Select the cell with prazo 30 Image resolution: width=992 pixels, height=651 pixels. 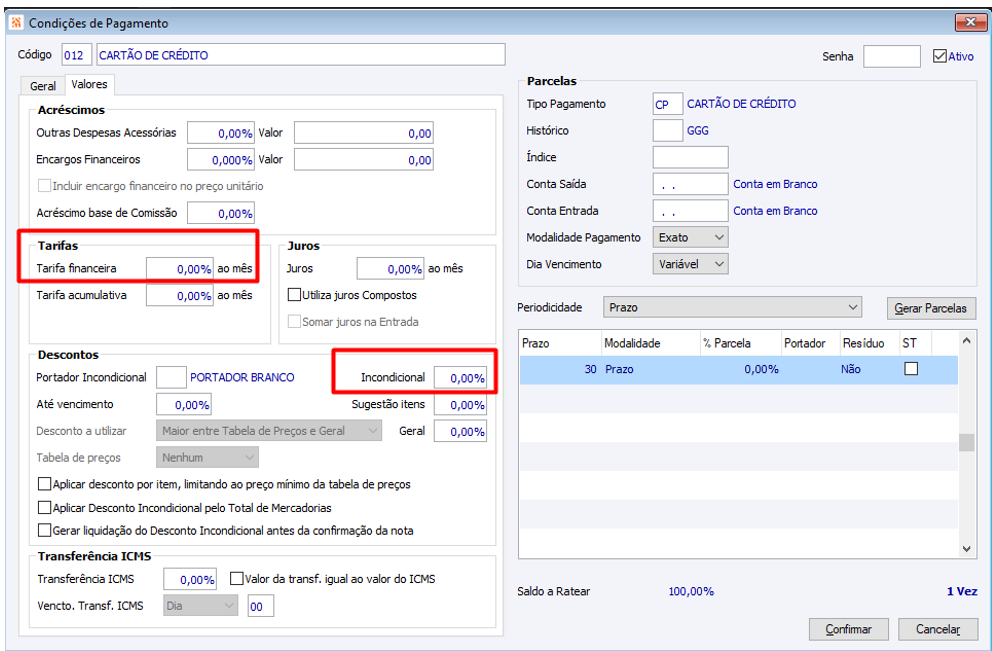pos(560,369)
